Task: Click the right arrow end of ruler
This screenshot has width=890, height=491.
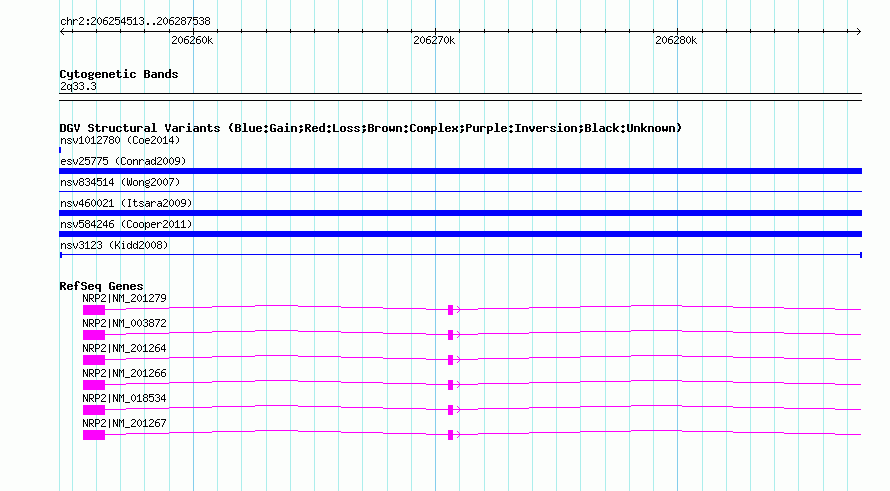Action: [858, 32]
